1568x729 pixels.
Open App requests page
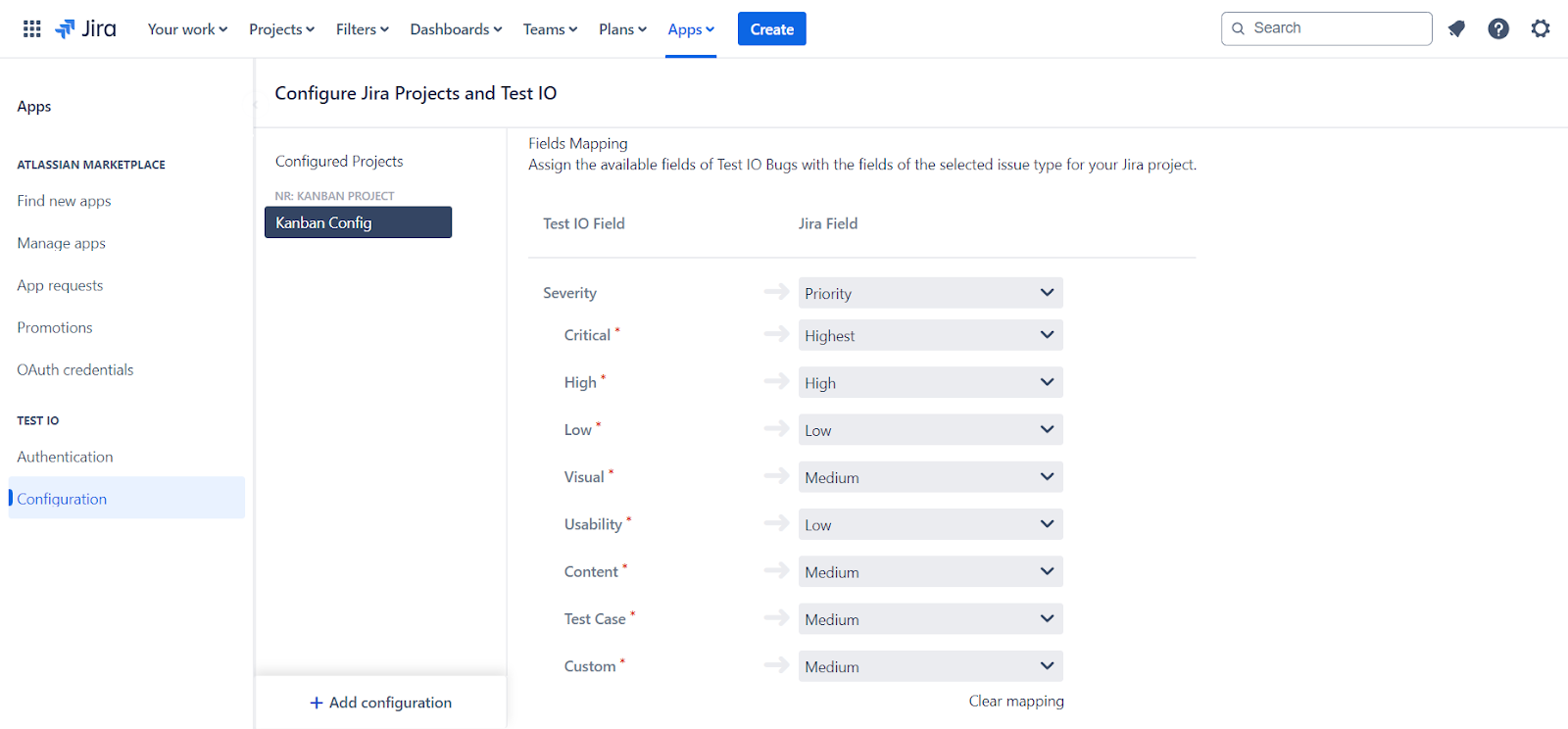60,285
